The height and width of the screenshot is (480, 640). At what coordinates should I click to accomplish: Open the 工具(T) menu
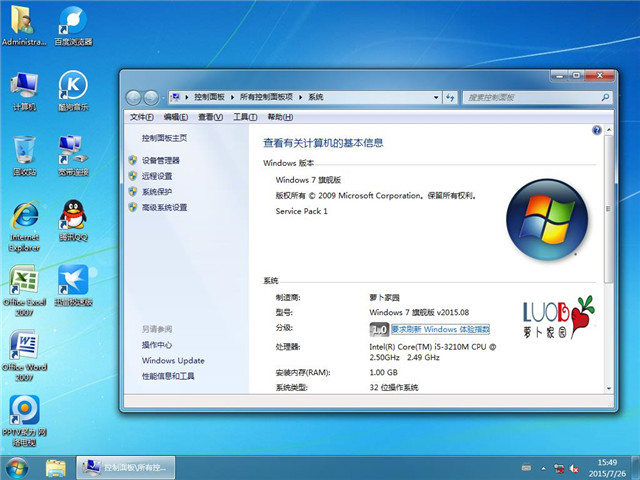(x=244, y=117)
